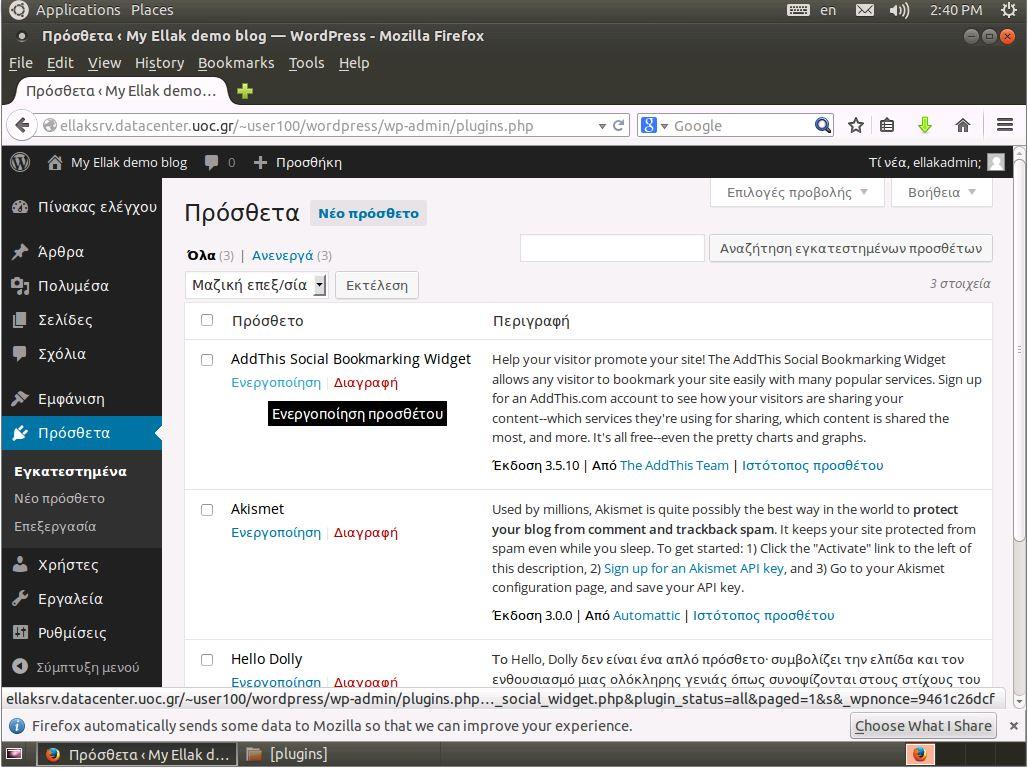Click in the plugin search text field

coord(612,248)
